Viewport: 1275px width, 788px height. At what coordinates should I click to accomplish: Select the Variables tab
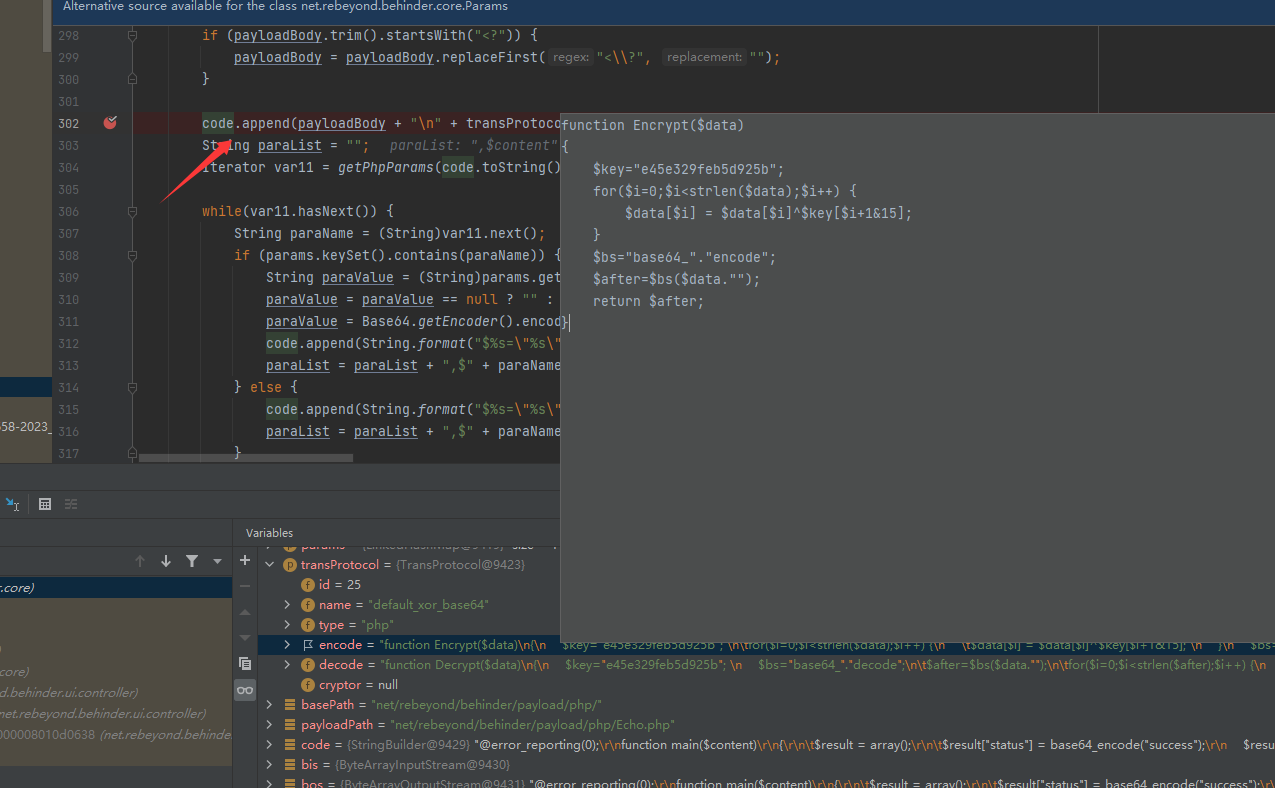(x=269, y=533)
